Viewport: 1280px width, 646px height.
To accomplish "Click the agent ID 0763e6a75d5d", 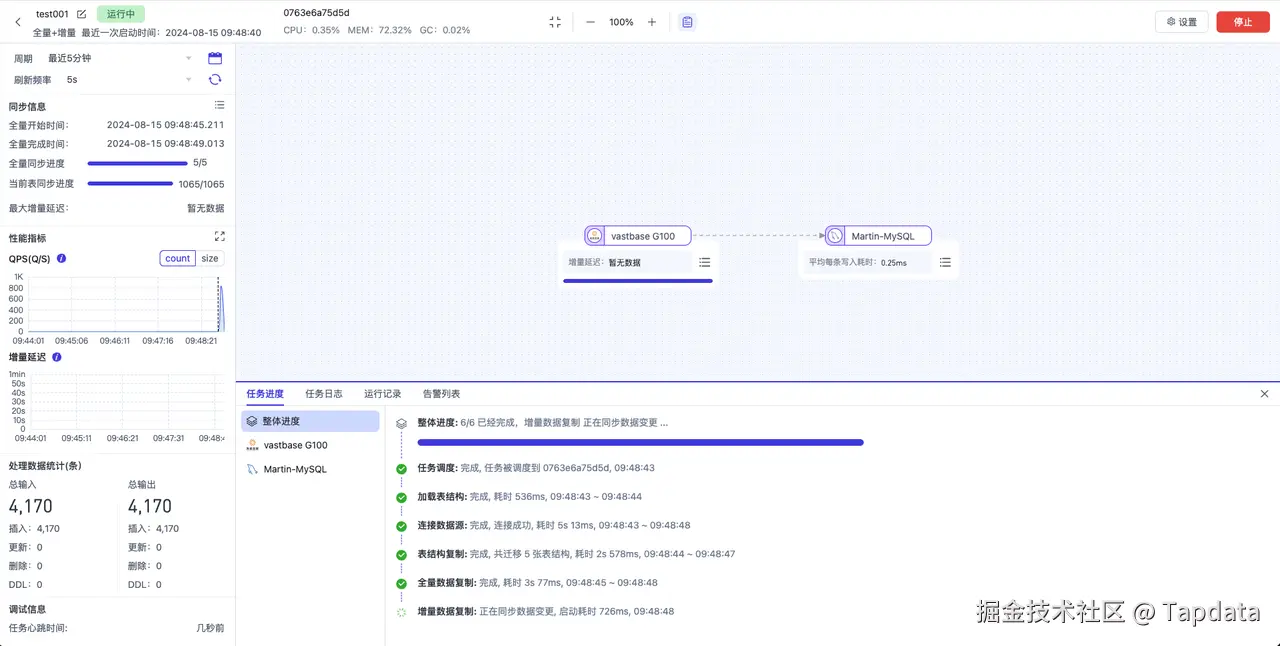I will 317,13.
